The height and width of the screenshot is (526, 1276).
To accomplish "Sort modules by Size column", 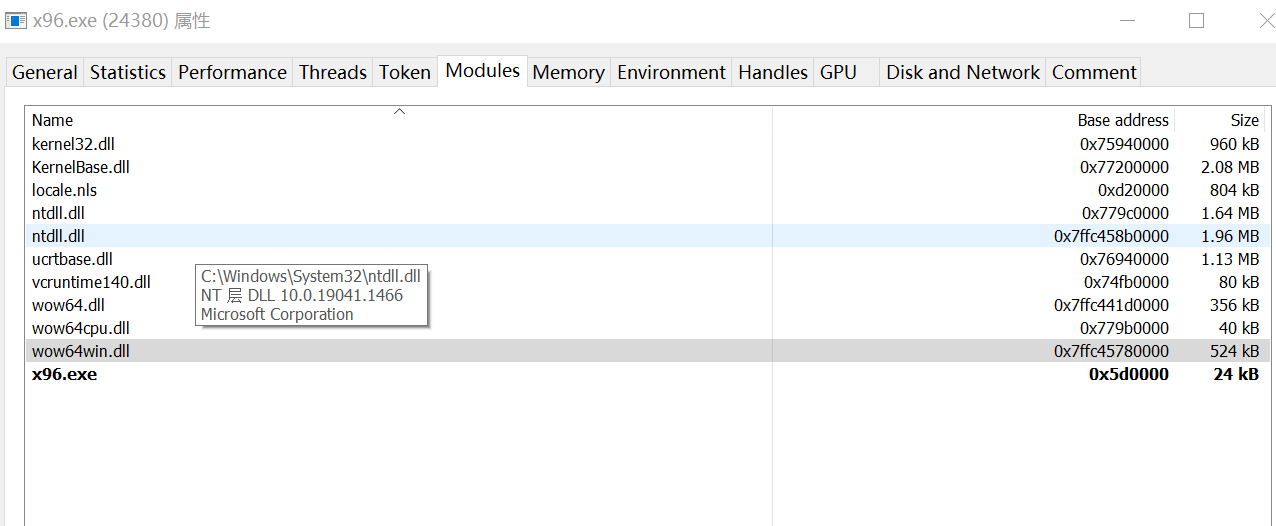I will [x=1244, y=120].
